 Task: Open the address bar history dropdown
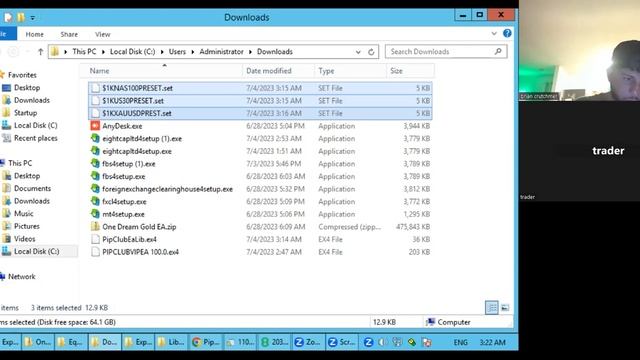[358, 52]
